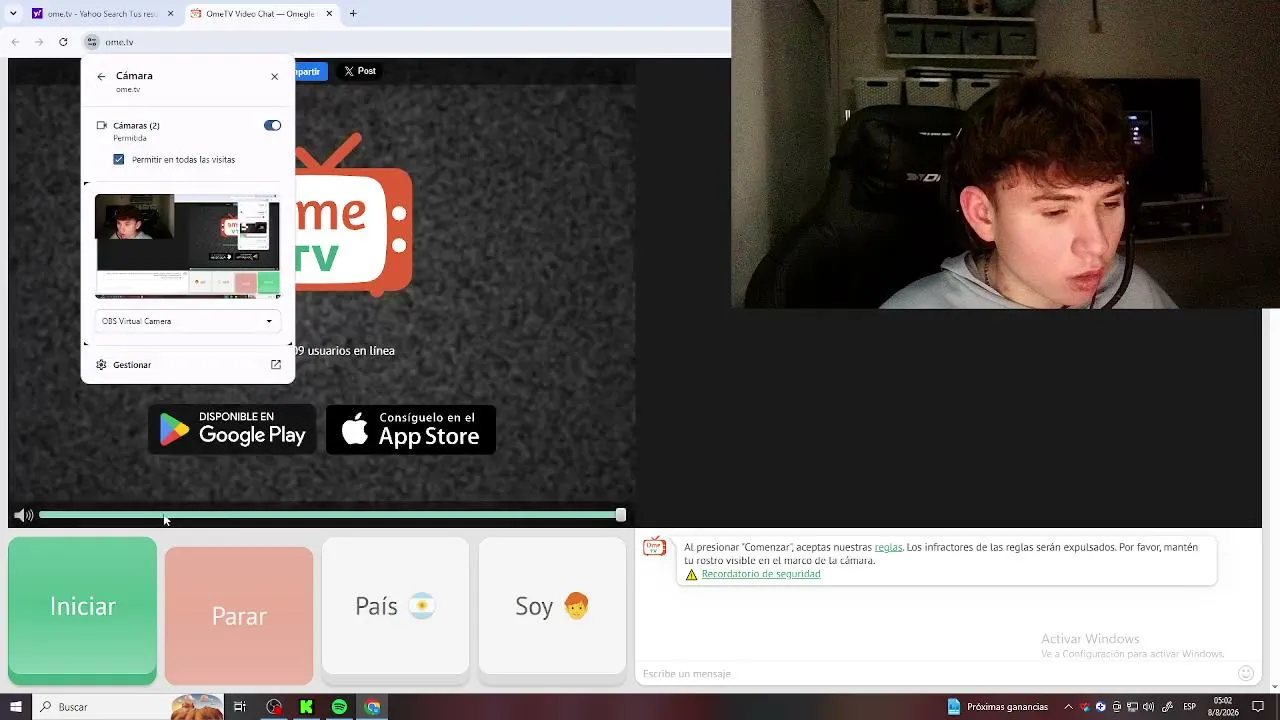The image size is (1280, 720).
Task: Mute the video volume speaker icon
Action: coord(23,515)
